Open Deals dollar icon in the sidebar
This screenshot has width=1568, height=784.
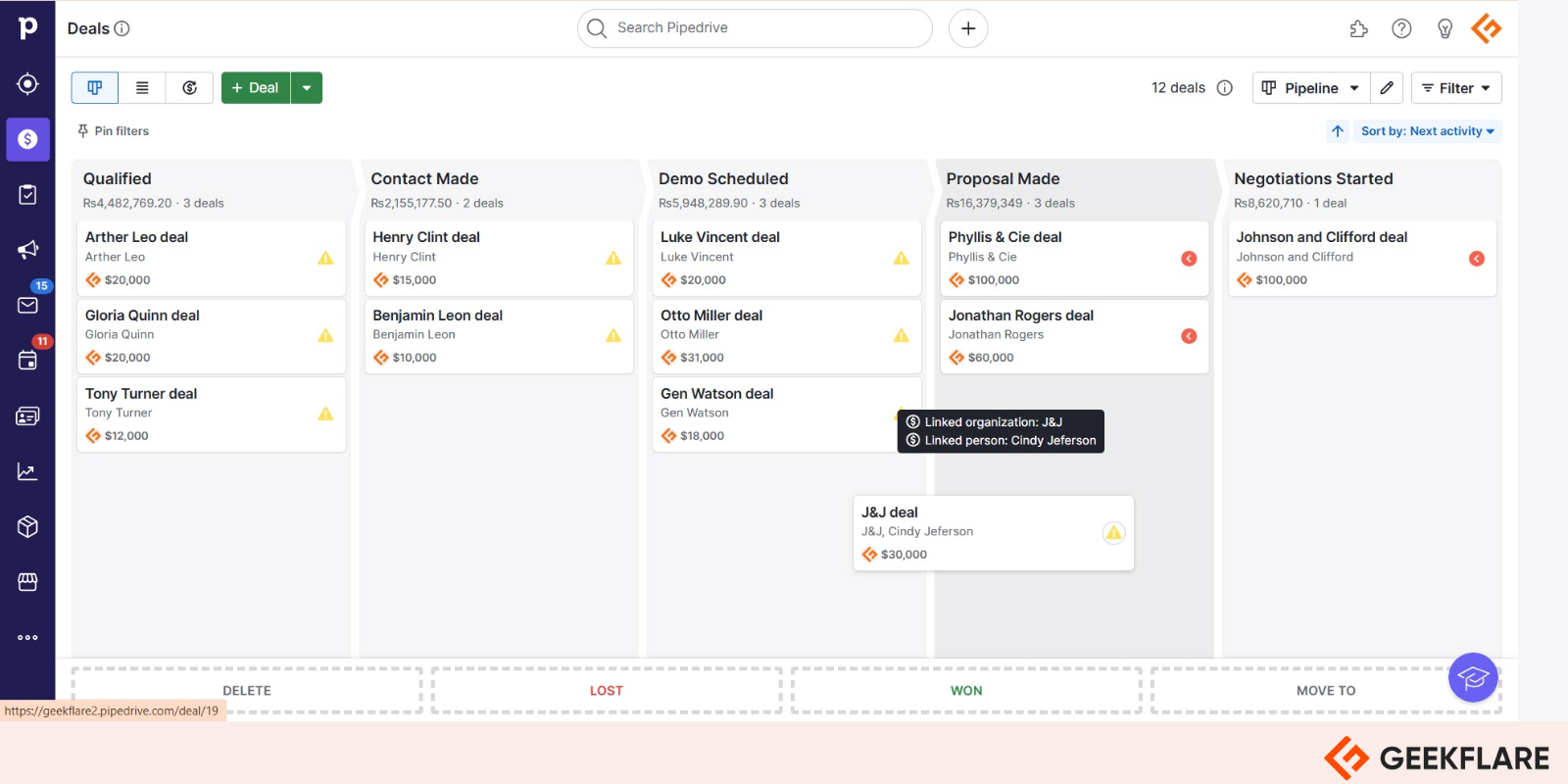tap(27, 139)
